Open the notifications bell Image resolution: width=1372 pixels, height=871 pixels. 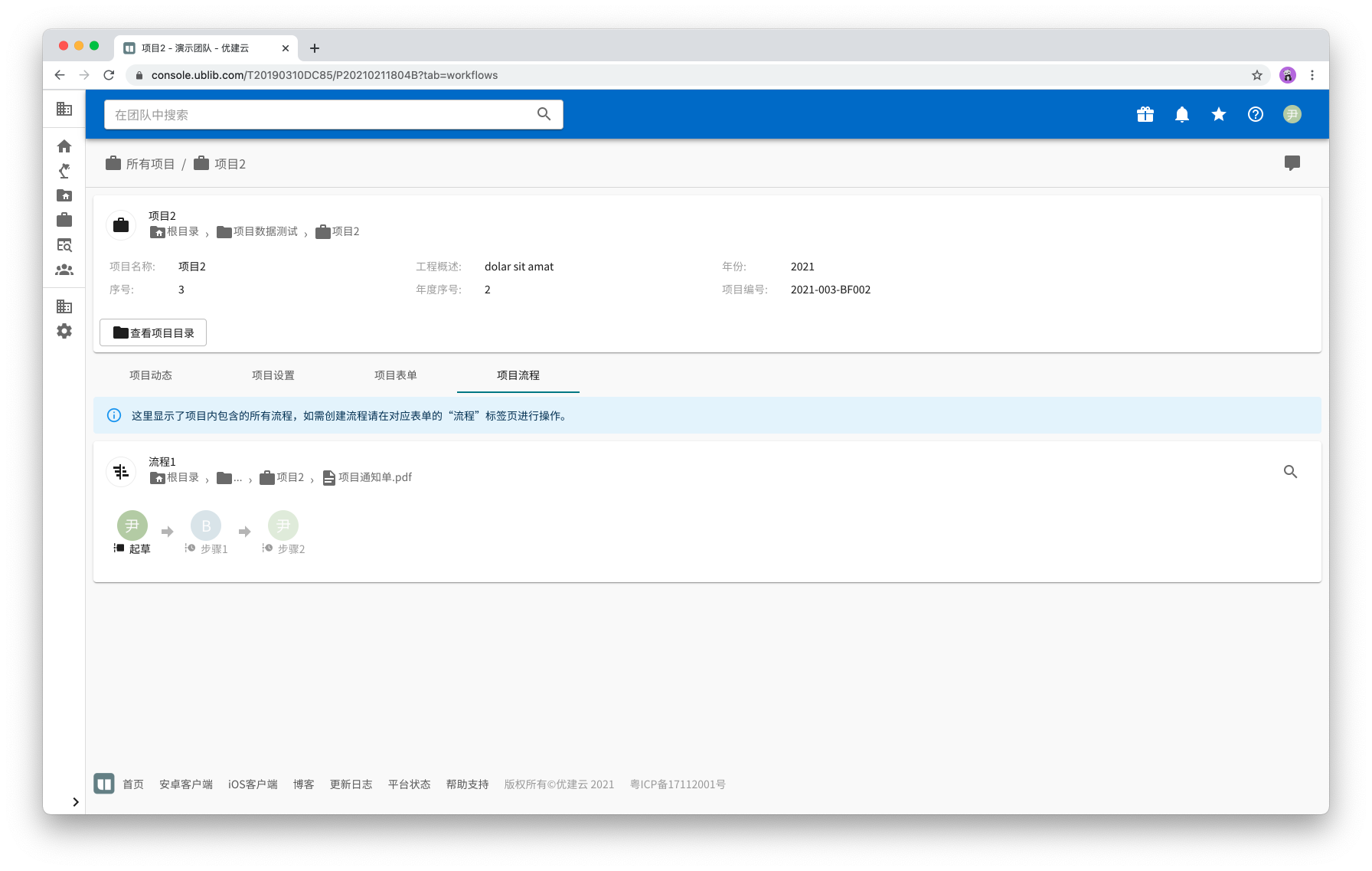coord(1181,115)
